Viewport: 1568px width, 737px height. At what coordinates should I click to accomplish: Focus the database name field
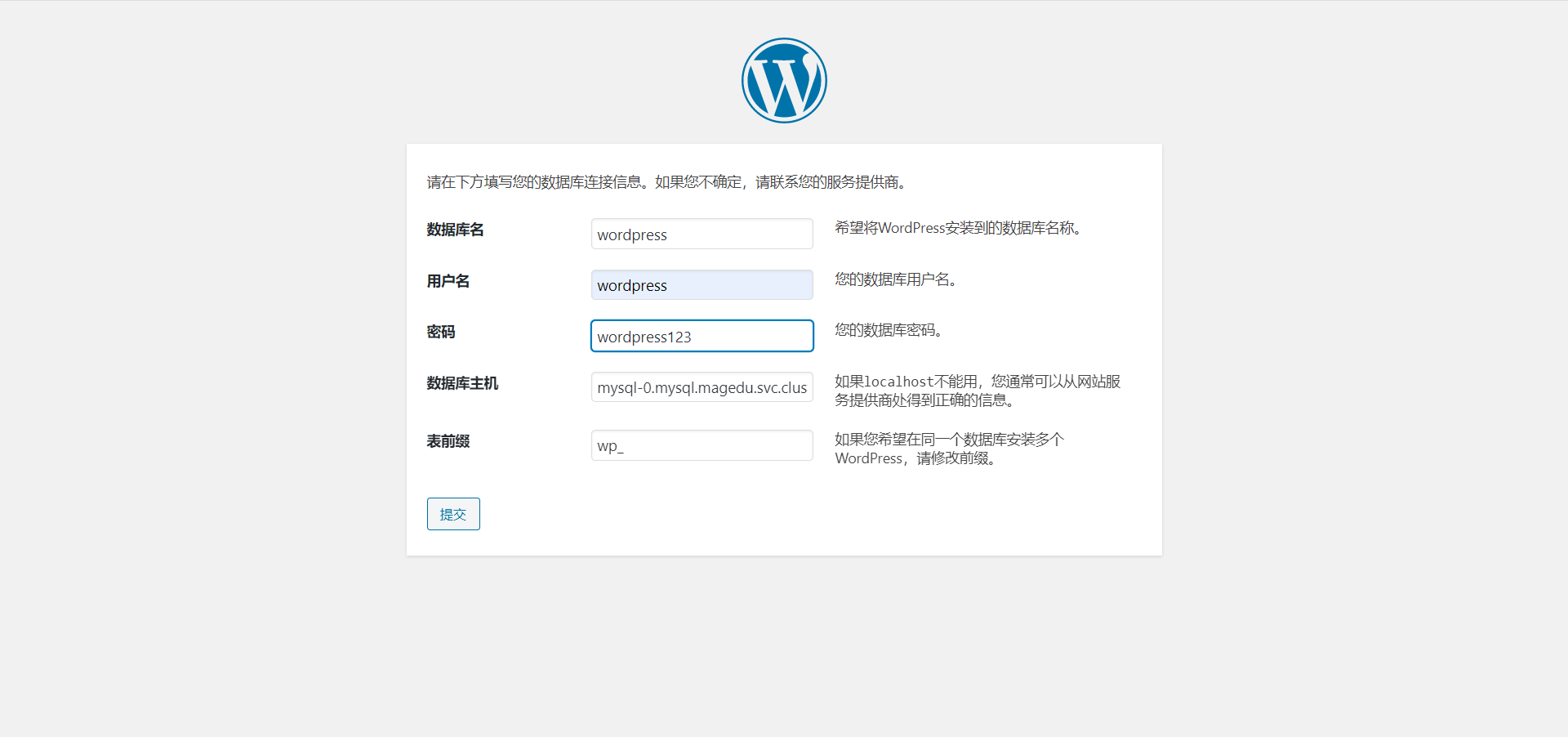tap(702, 234)
